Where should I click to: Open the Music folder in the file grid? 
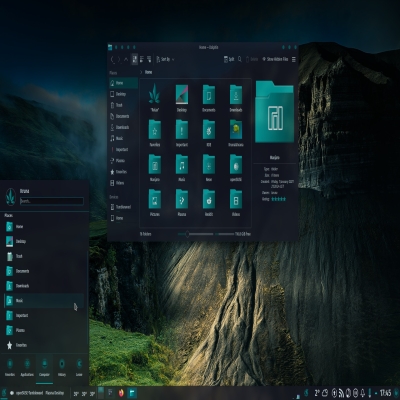point(182,164)
